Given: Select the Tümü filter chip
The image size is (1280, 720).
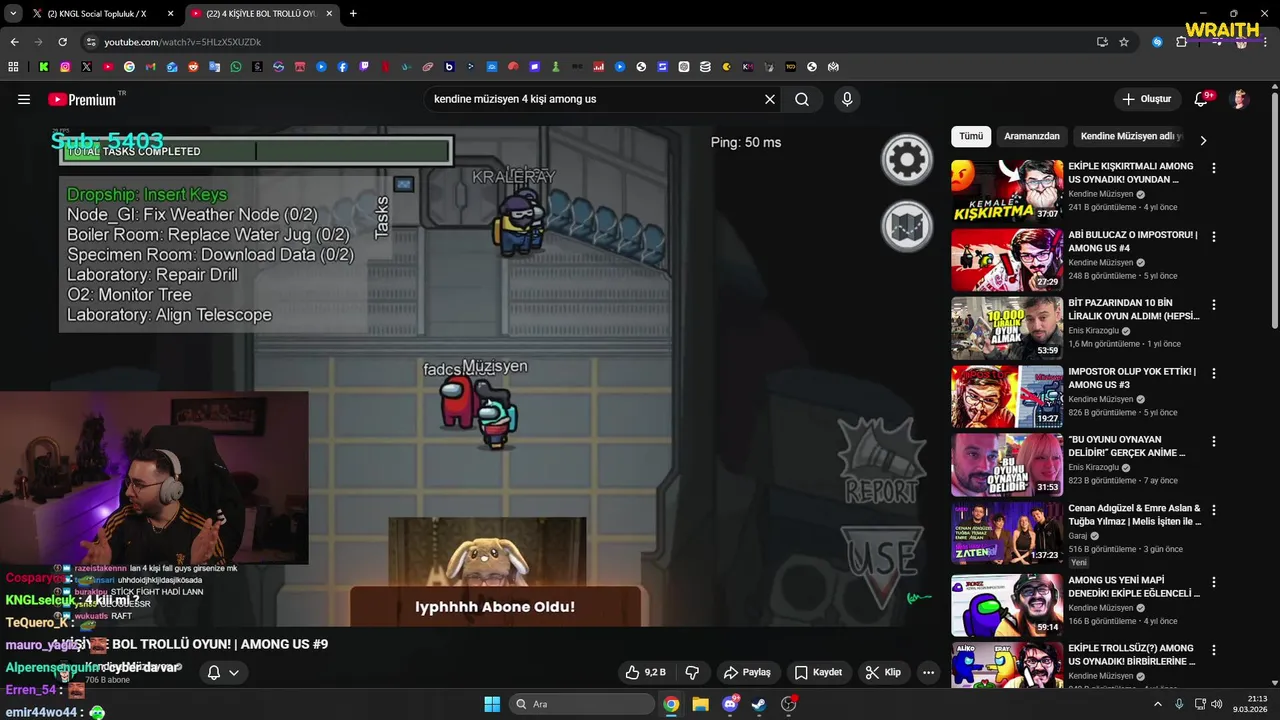Looking at the screenshot, I should 971,136.
